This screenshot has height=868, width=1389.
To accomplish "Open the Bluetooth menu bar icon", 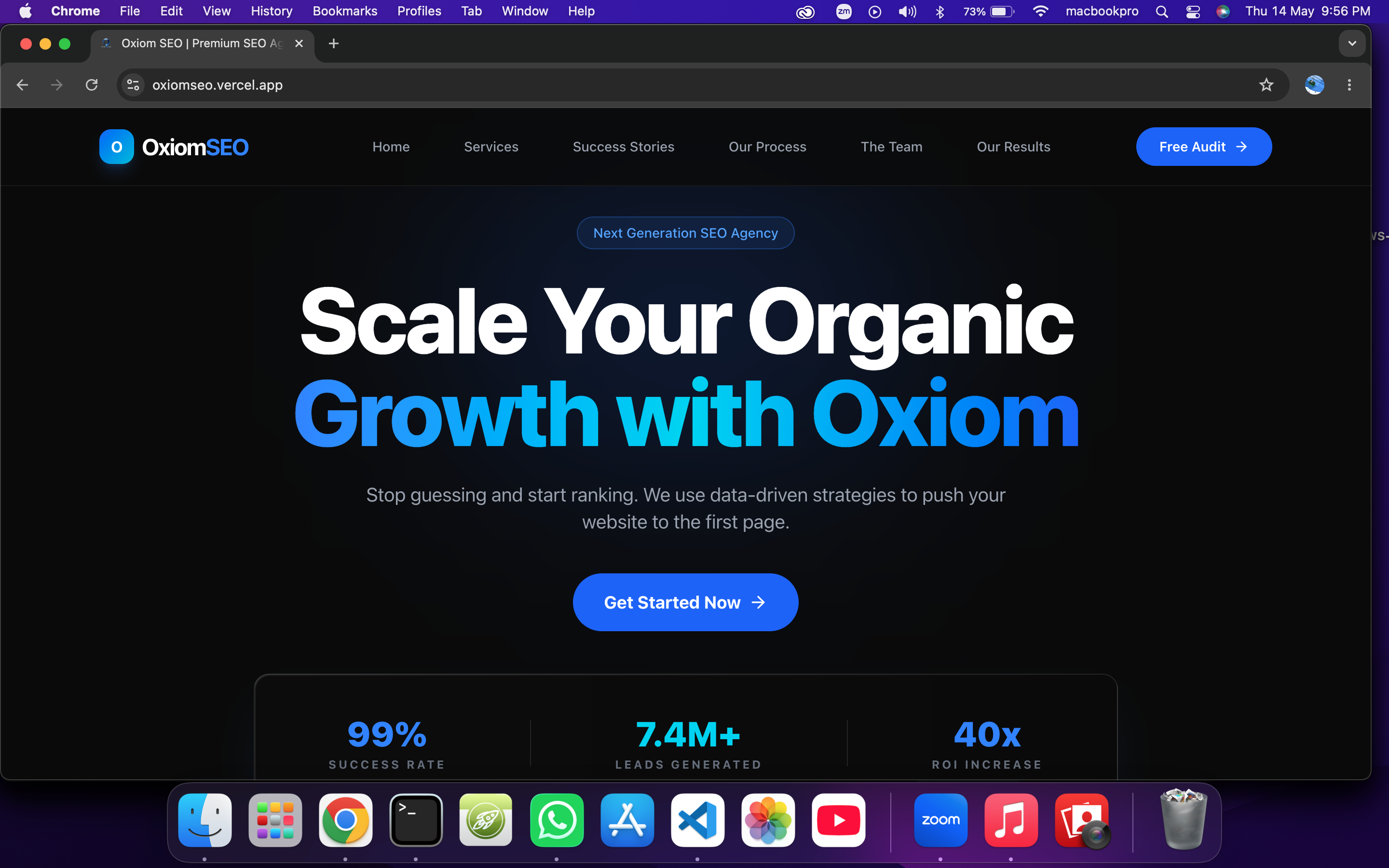I will pos(940,12).
